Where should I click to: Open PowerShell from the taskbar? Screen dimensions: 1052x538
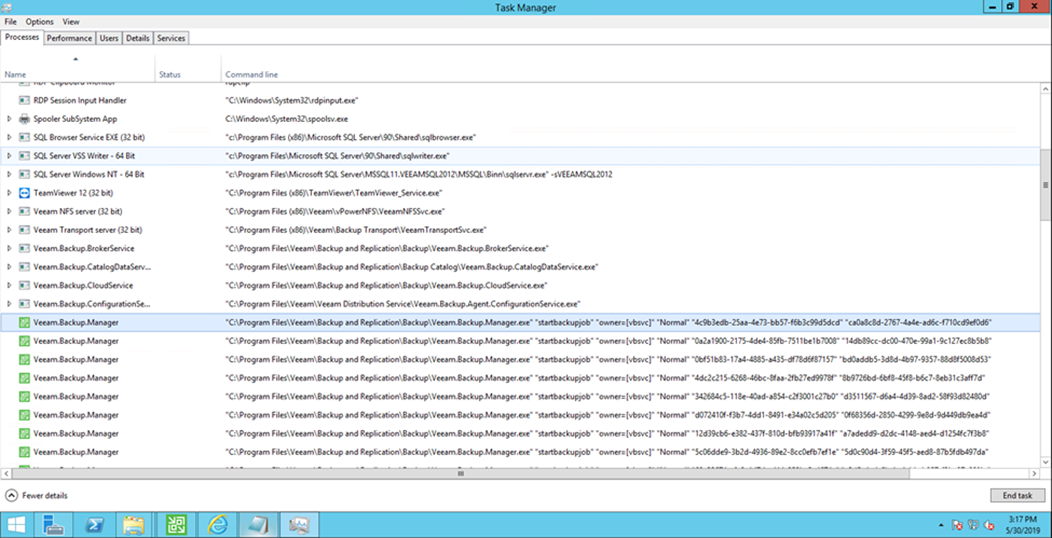click(93, 524)
